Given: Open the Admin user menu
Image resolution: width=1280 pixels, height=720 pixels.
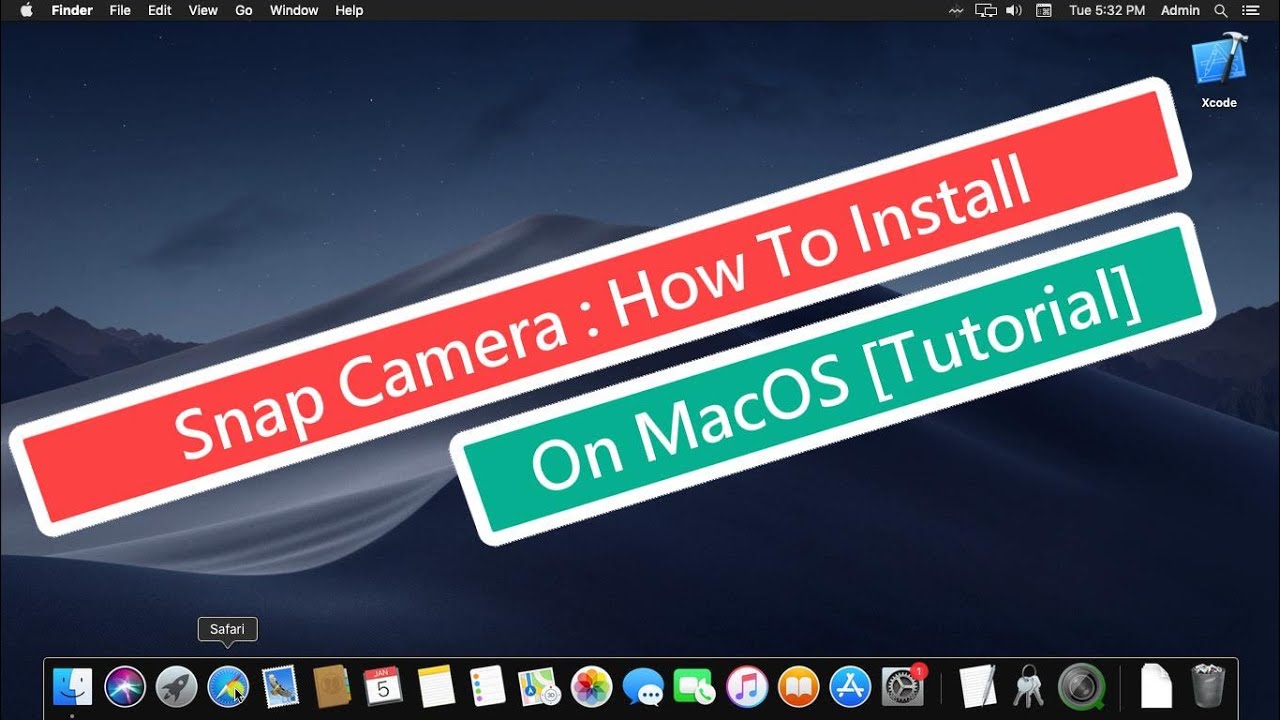Looking at the screenshot, I should [1180, 10].
